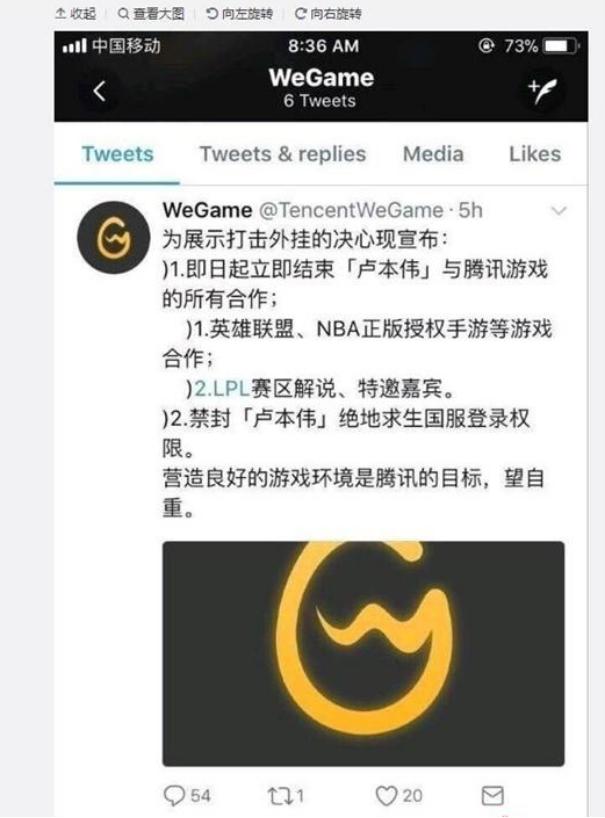Switch to the Tweets & replies tab
This screenshot has height=818, width=605.
point(283,154)
